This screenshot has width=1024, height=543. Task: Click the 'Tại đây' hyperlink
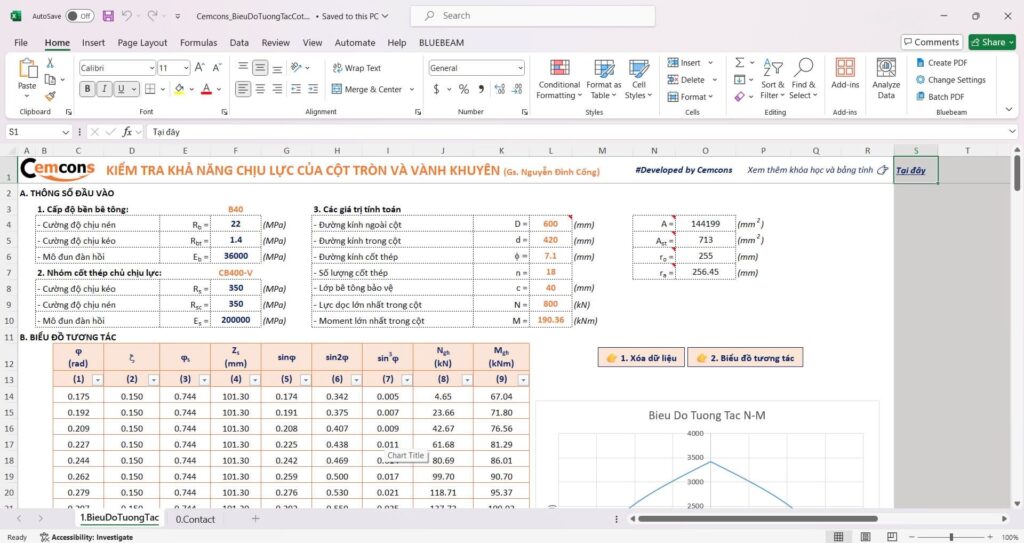[x=910, y=171]
